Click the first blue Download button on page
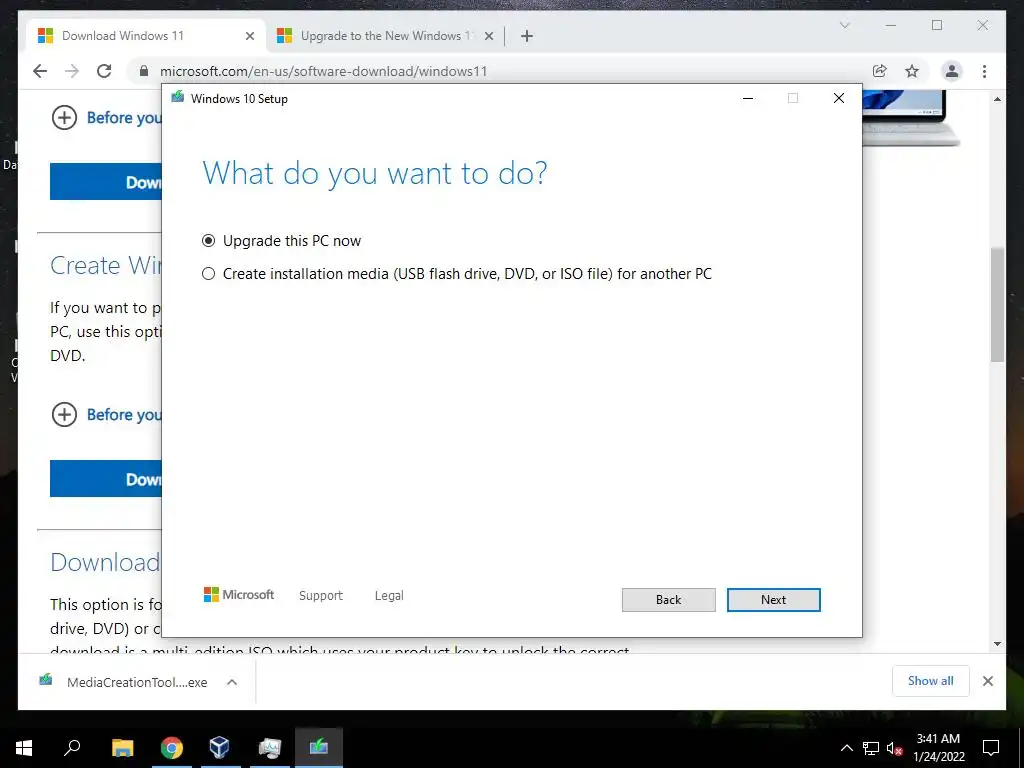The image size is (1024, 768). [106, 182]
